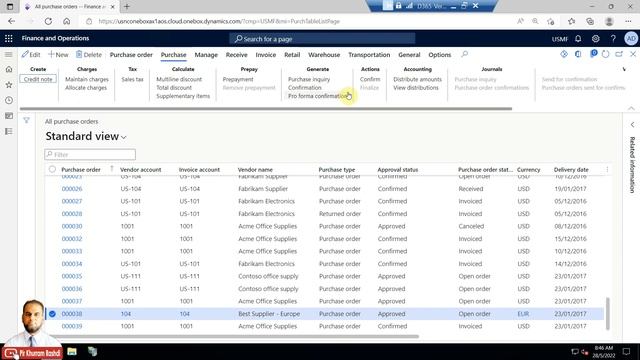This screenshot has width=640, height=360.
Task: Collapse the action pane ribbon chevron
Action: click(631, 108)
